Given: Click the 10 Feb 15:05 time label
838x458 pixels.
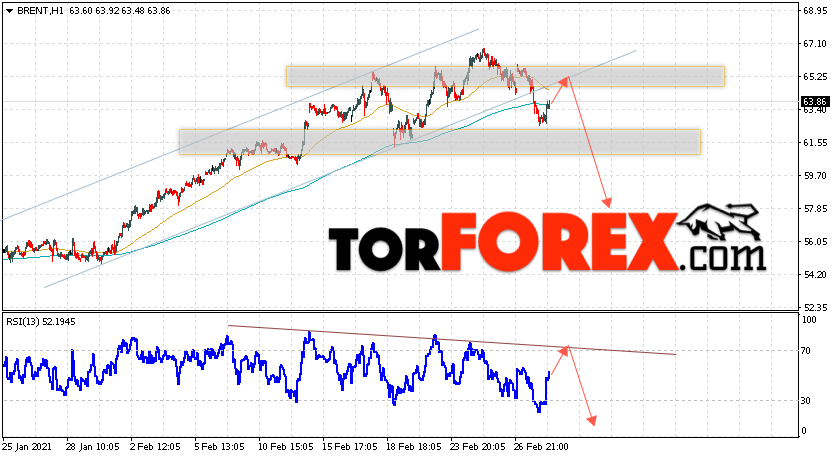Looking at the screenshot, I should [286, 447].
